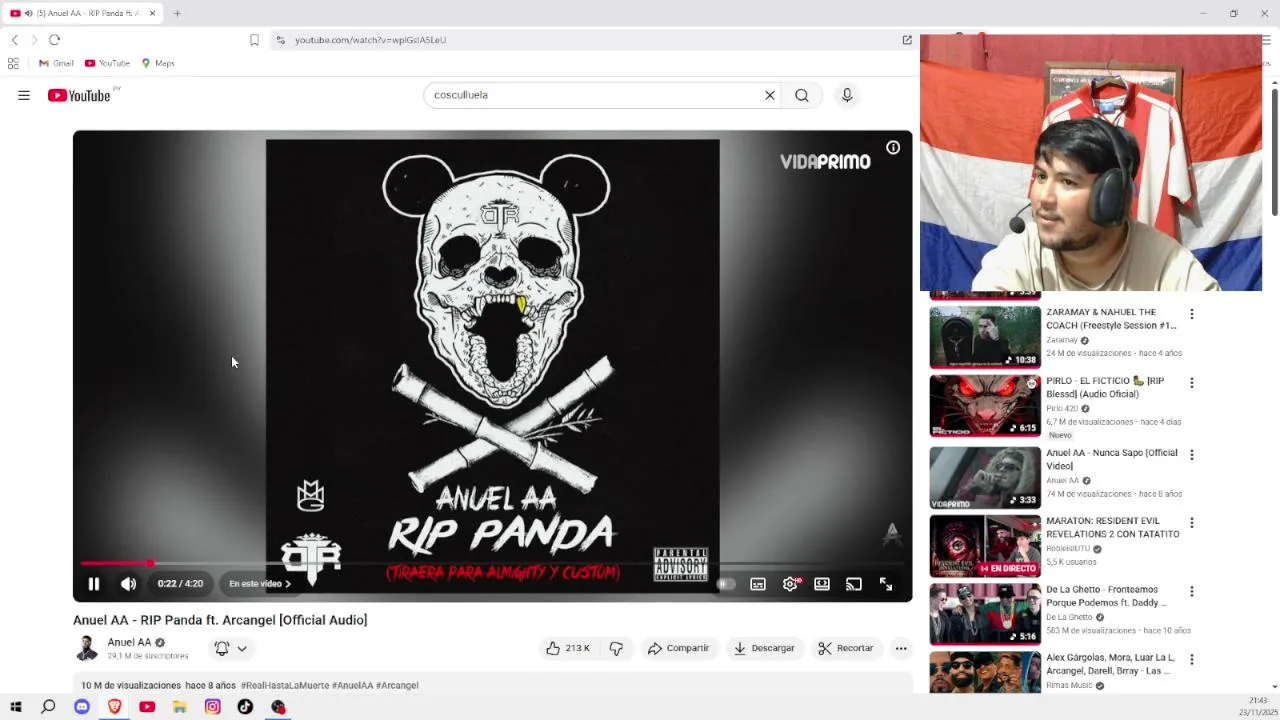Open Discord from the taskbar

click(x=82, y=707)
